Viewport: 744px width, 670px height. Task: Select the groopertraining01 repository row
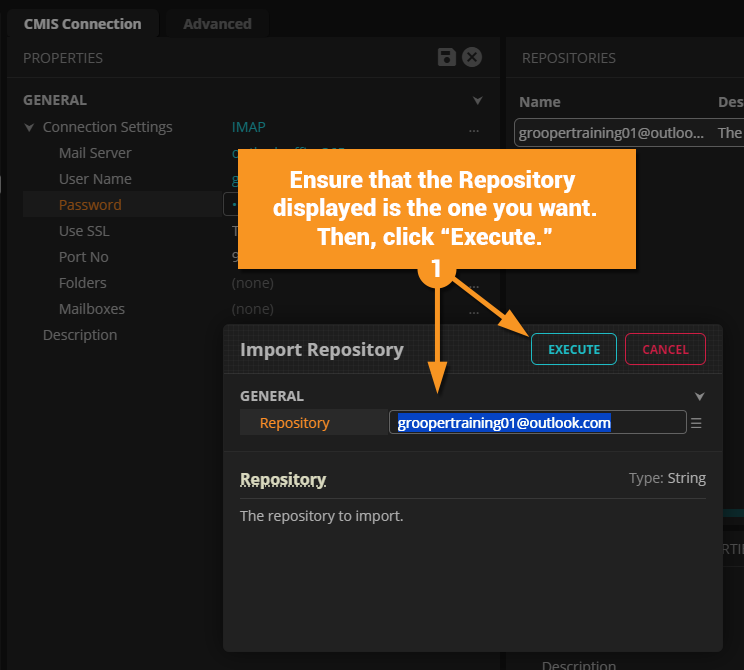pos(611,133)
